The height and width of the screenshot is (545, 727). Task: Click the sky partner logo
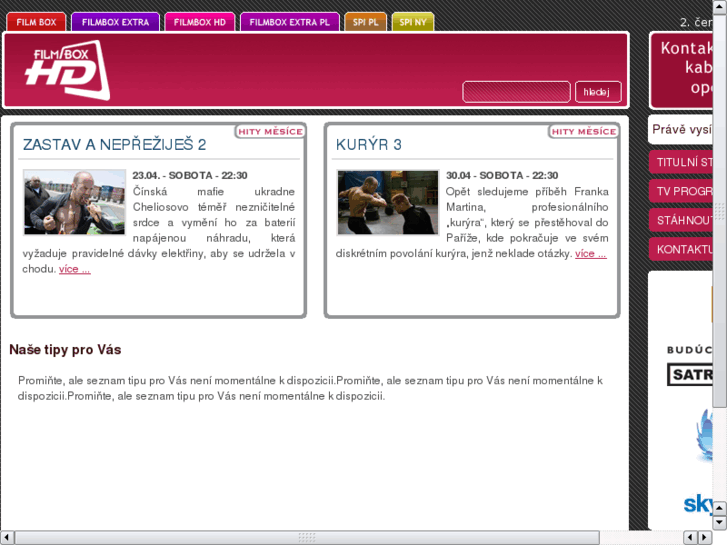point(698,504)
